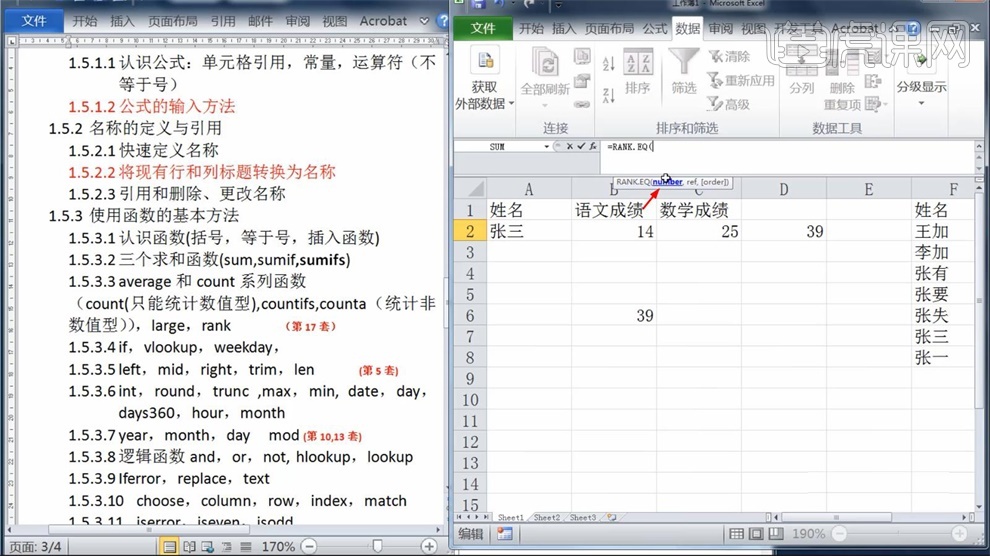Select column E header
The image size is (990, 556).
[x=869, y=189]
